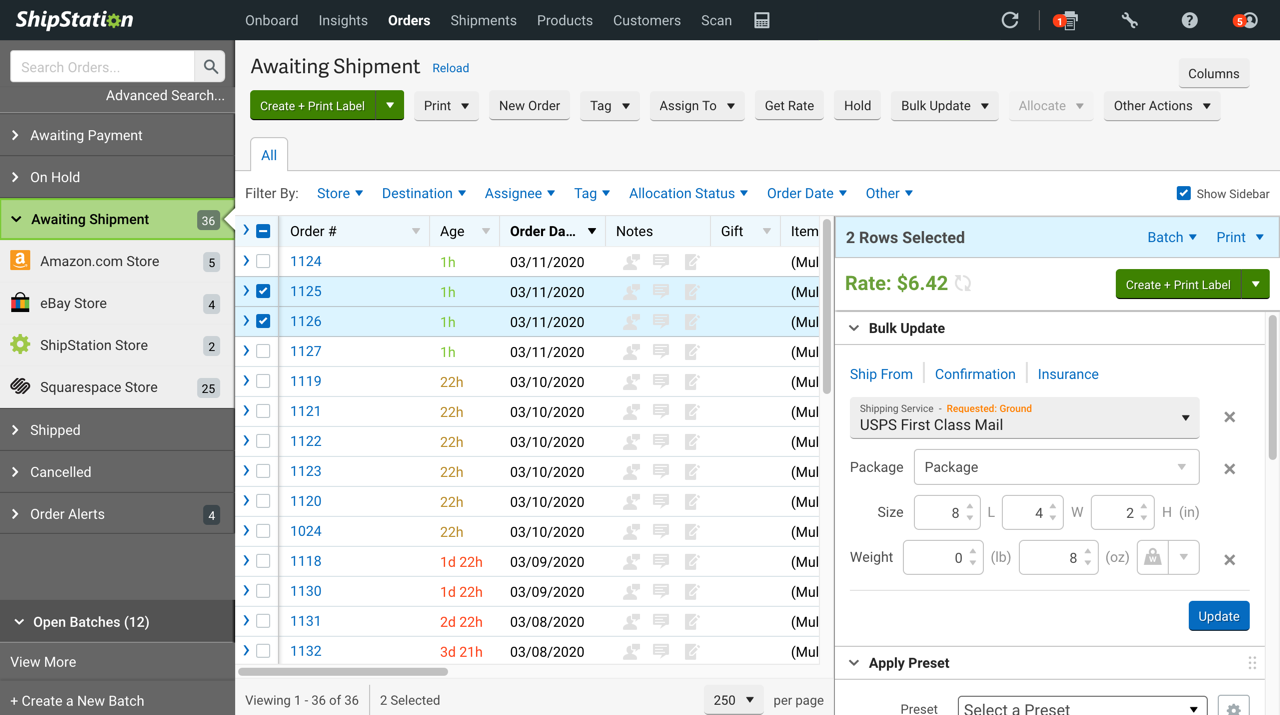Click the Search Orders input field

point(102,67)
